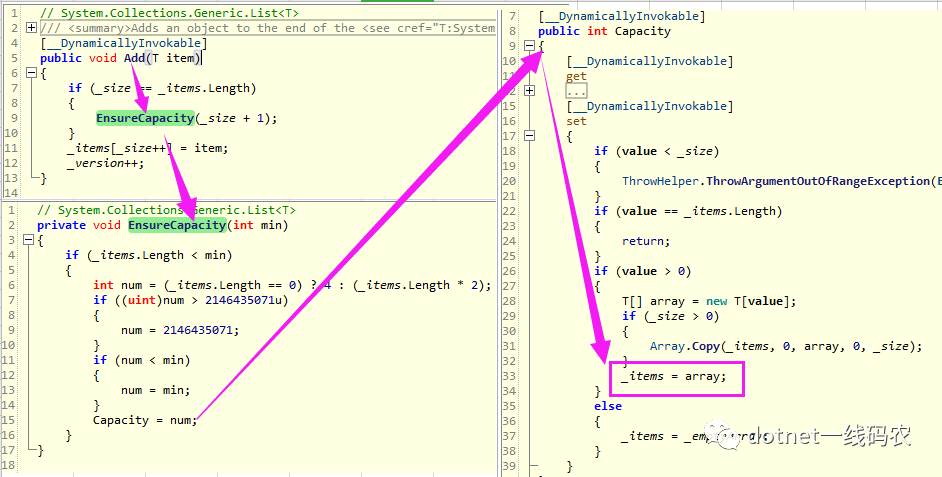Collapse the EnsureCapacity method body
The width and height of the screenshot is (942, 477).
[28, 240]
